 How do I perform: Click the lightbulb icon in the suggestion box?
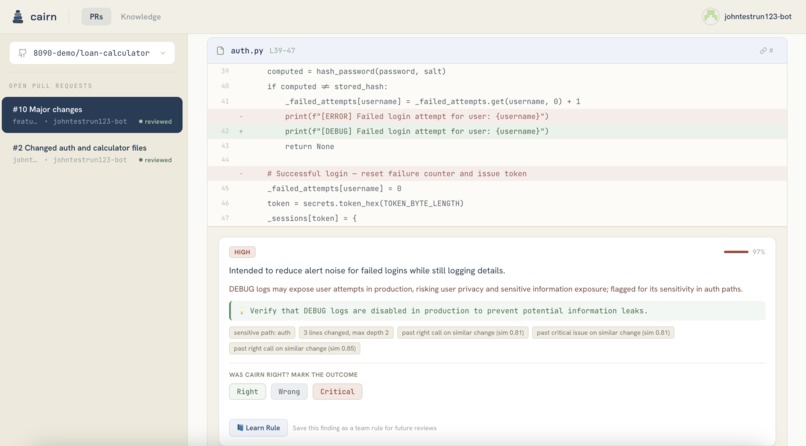(x=242, y=310)
